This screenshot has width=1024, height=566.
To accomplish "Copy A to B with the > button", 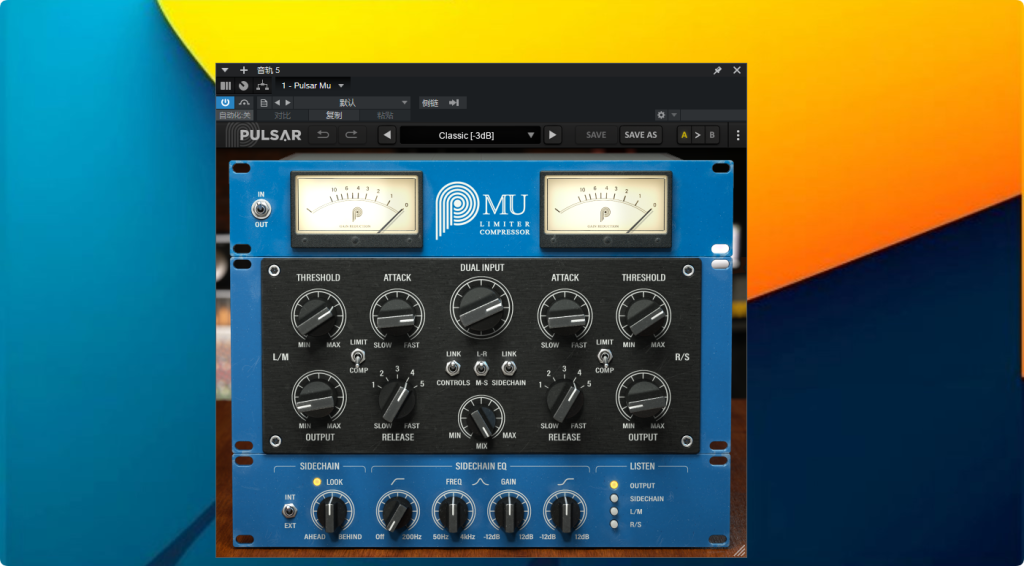I will point(697,135).
